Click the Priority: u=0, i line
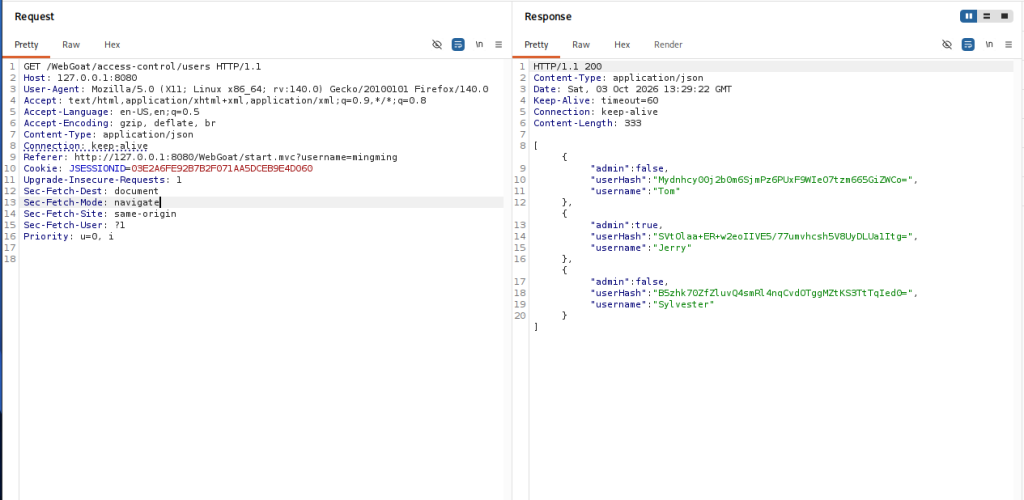 69,236
